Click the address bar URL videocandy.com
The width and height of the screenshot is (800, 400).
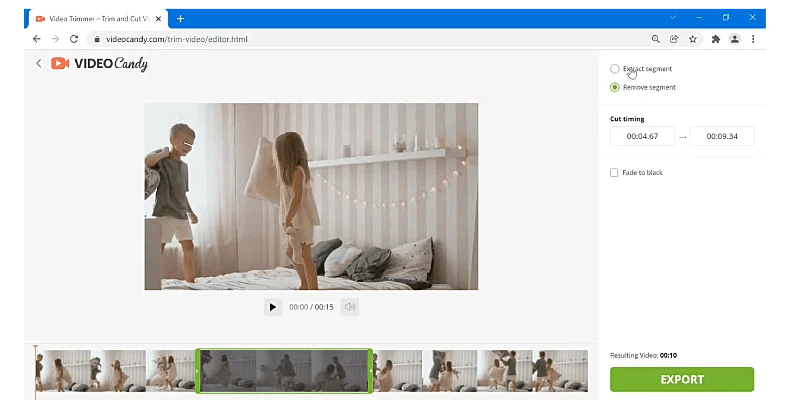click(177, 39)
